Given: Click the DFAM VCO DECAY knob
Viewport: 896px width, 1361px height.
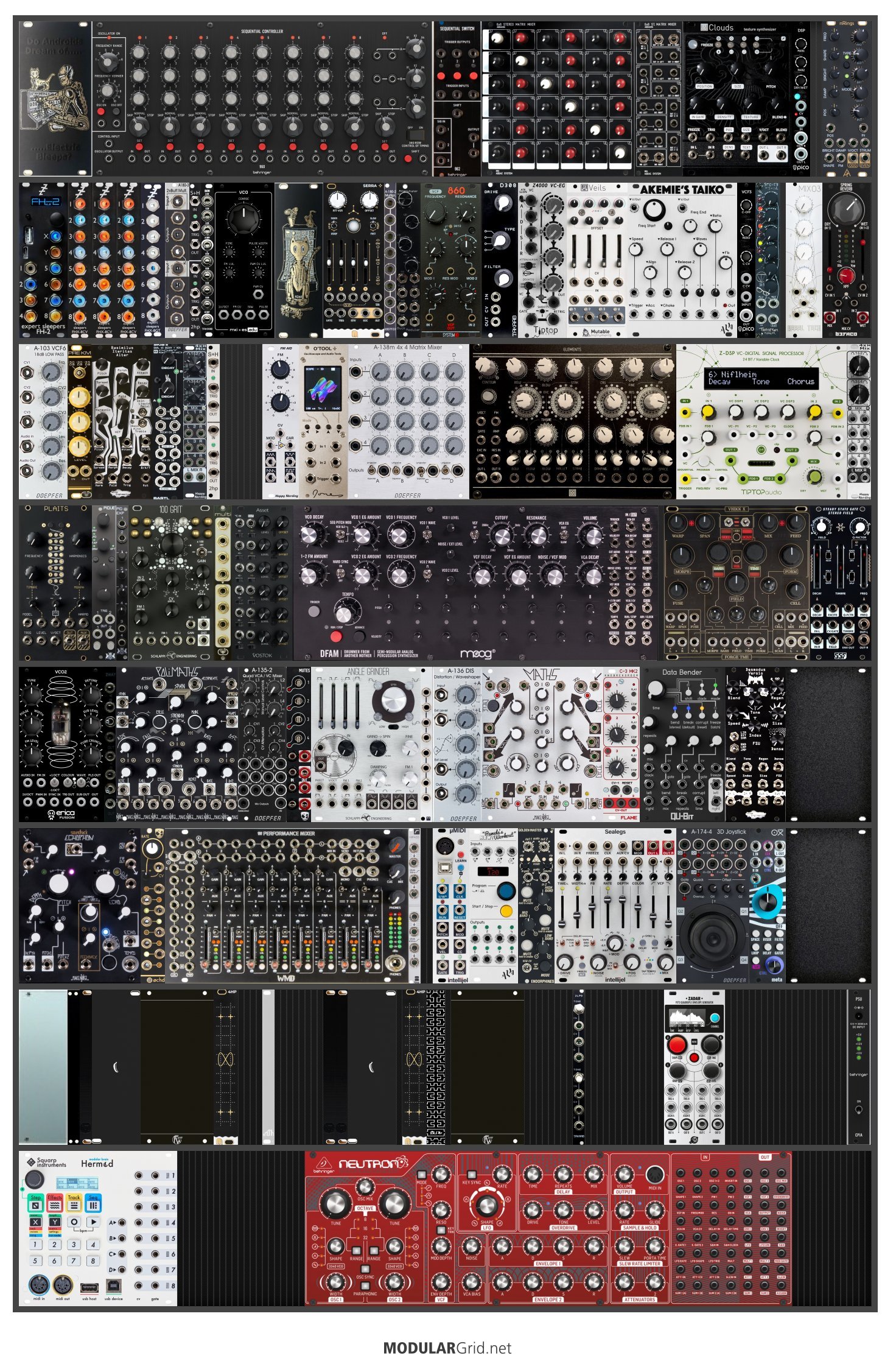Looking at the screenshot, I should (x=310, y=535).
